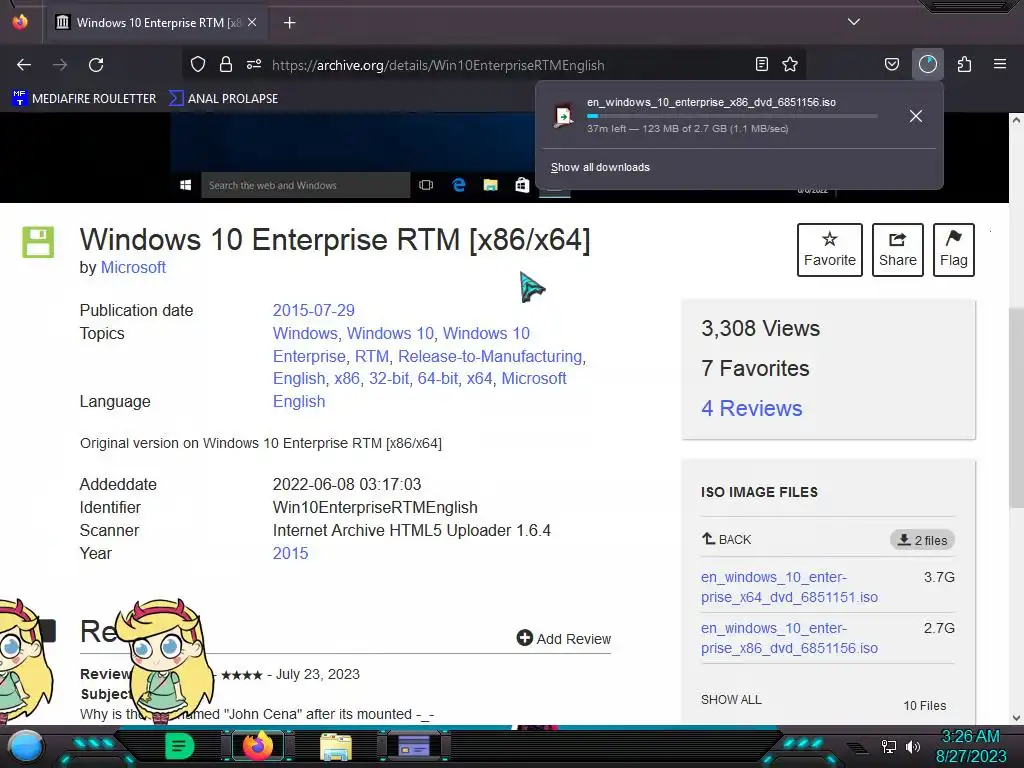Open the Start orb in taskbar
Image resolution: width=1024 pixels, height=768 pixels.
click(x=26, y=747)
